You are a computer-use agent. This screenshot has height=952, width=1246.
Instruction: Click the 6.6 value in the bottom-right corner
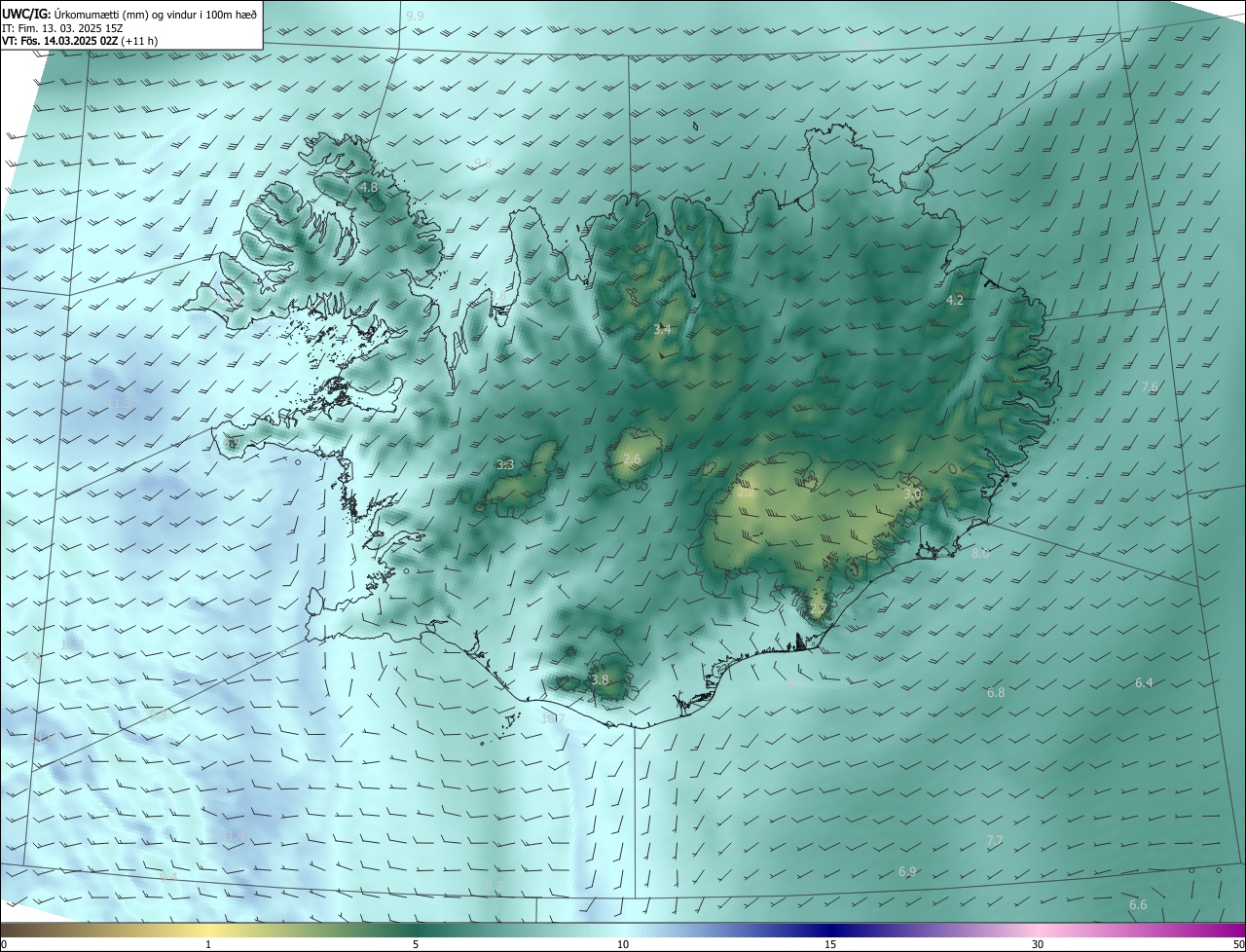click(1138, 905)
